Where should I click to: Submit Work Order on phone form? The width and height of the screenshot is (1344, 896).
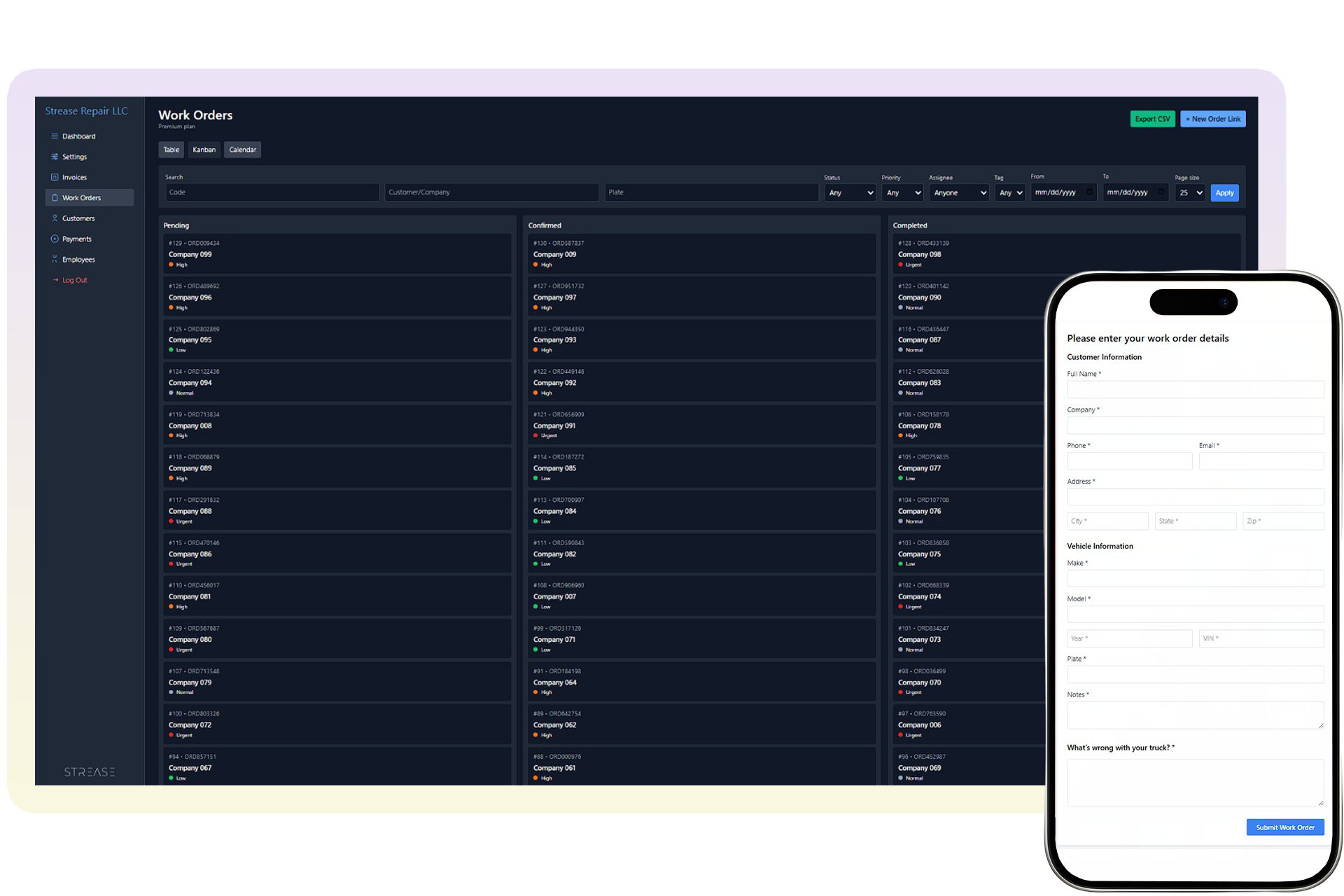(x=1284, y=827)
